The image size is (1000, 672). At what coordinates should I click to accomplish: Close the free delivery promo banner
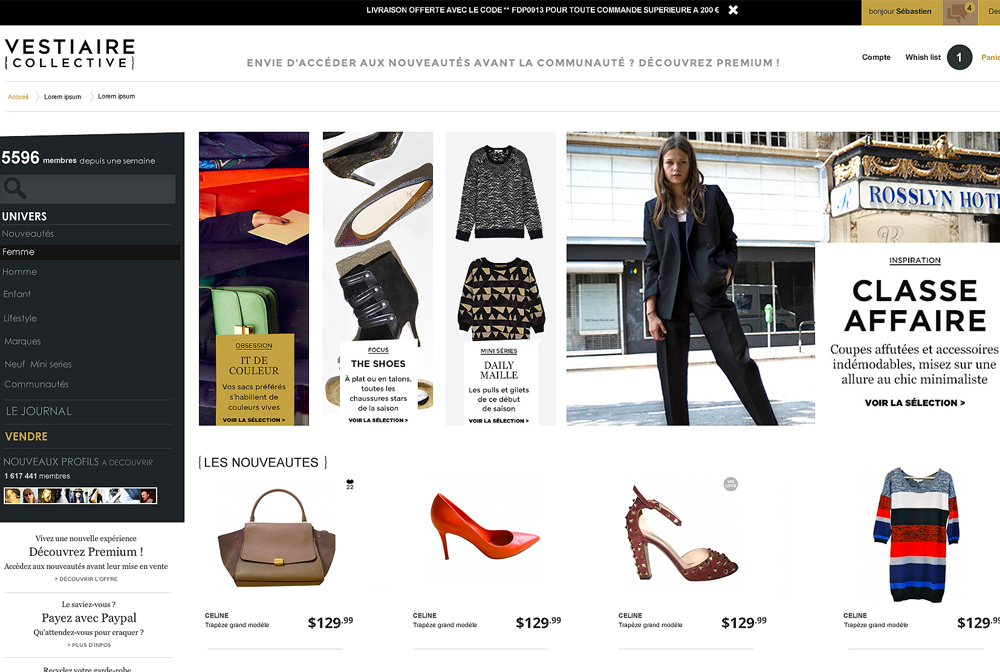click(x=733, y=10)
